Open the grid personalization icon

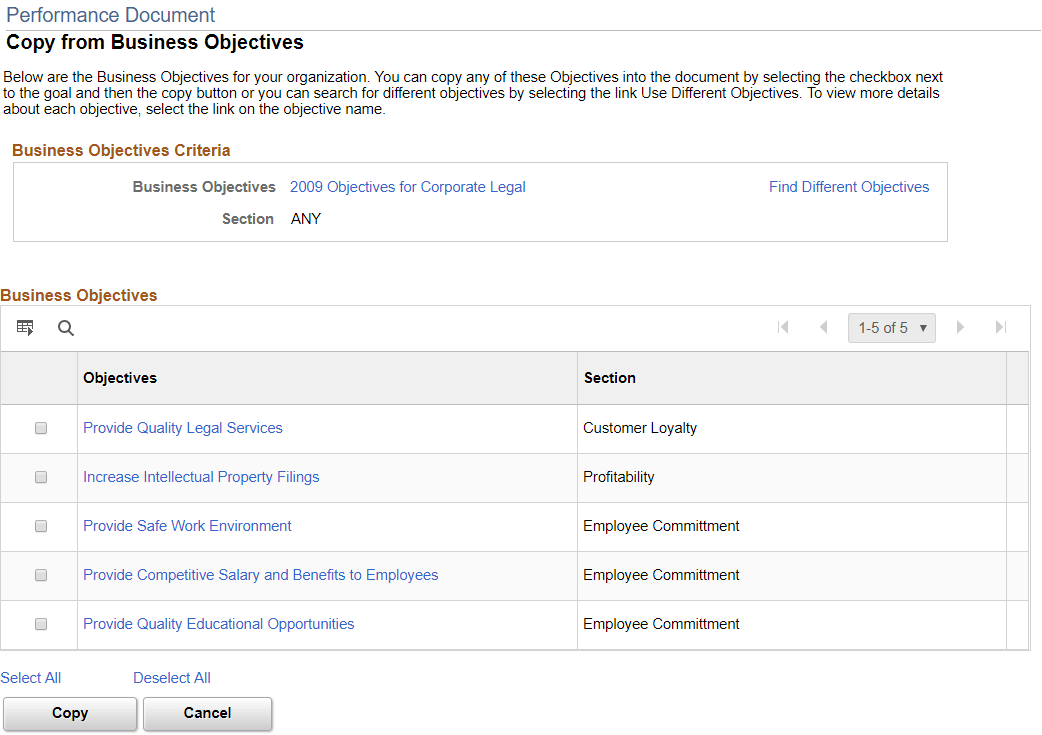[25, 327]
